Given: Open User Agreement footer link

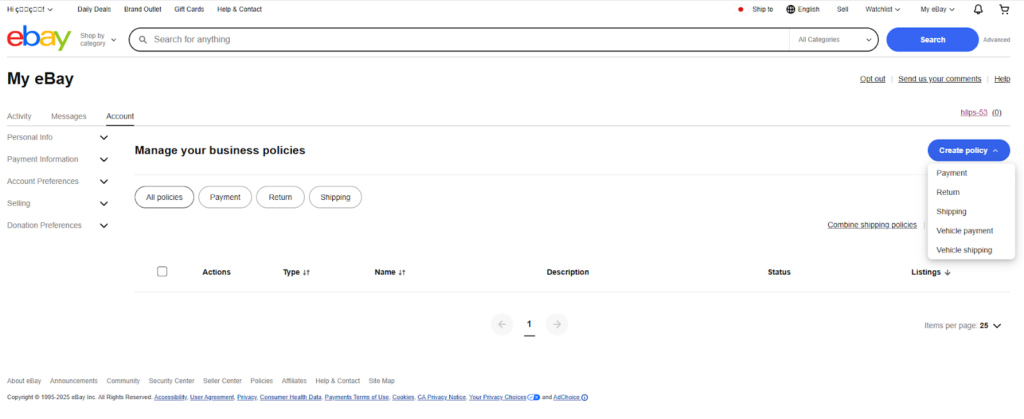Looking at the screenshot, I should point(212,397).
